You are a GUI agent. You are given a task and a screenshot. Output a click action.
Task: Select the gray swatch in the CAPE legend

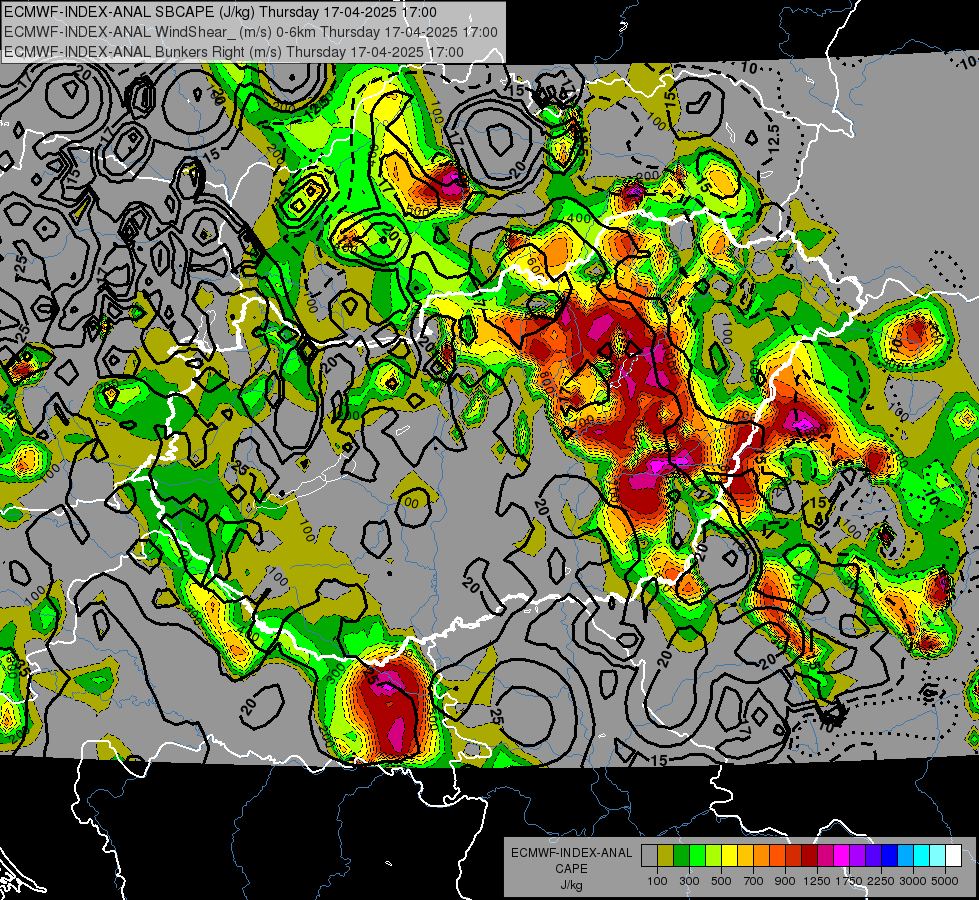click(649, 856)
